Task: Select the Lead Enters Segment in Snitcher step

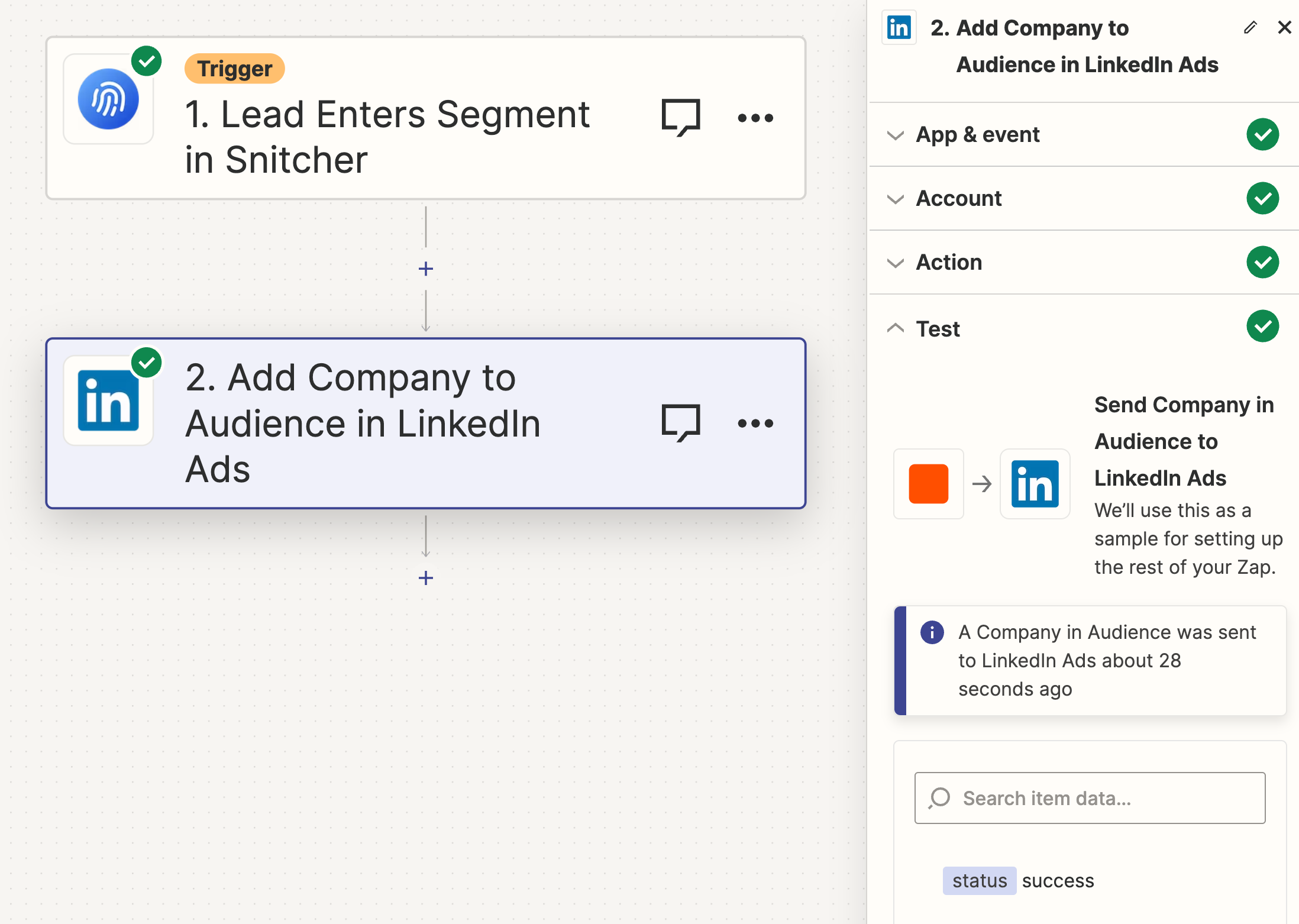Action: tap(426, 118)
